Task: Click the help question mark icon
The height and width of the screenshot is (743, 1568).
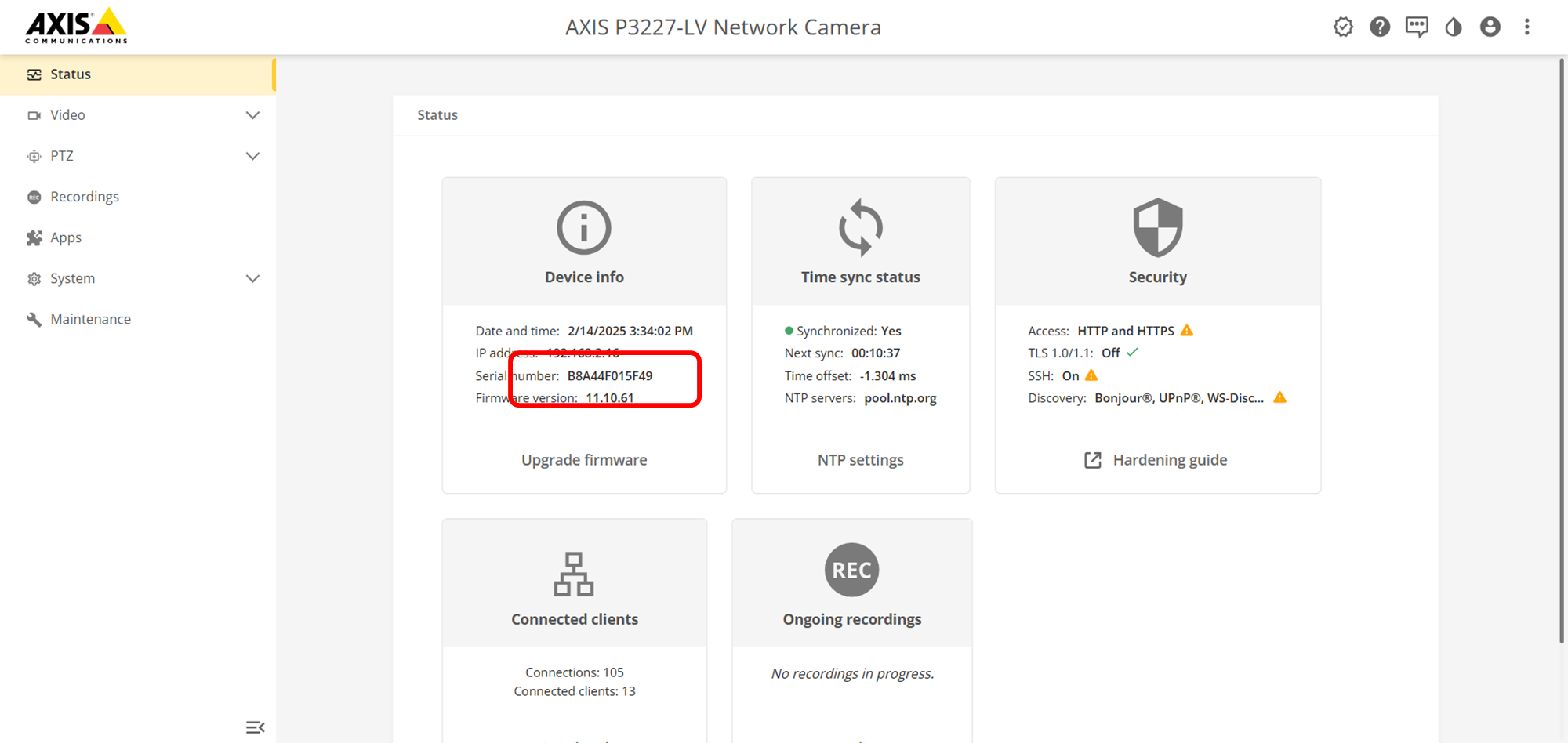Action: (x=1380, y=27)
